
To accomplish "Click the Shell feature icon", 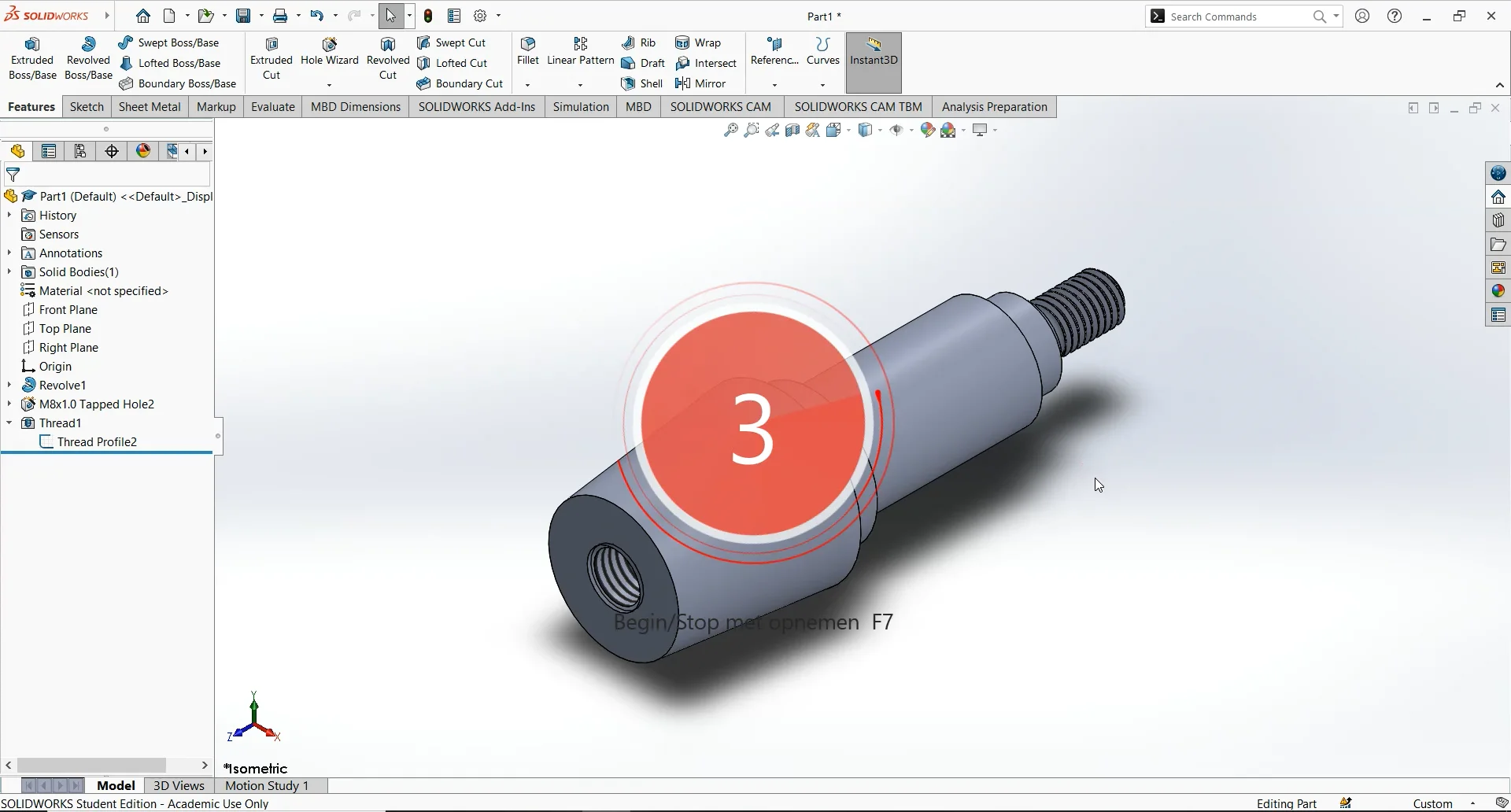I will click(628, 83).
